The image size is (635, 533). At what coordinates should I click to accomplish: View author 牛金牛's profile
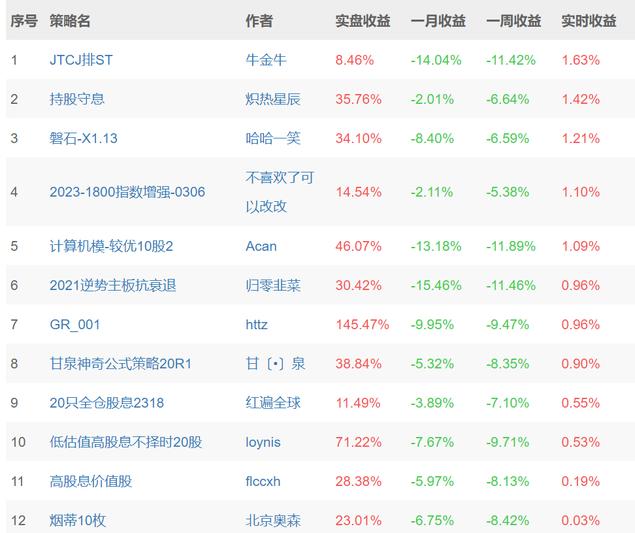(266, 60)
